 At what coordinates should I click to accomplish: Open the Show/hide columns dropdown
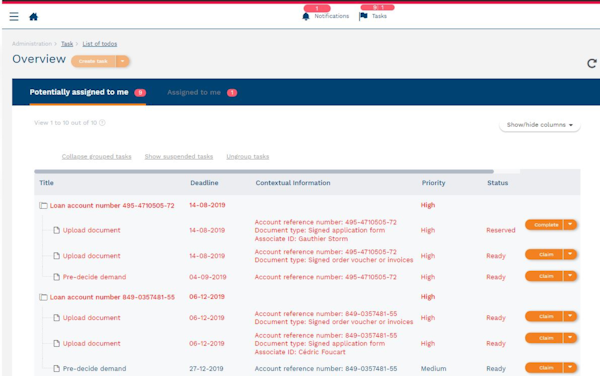(x=540, y=125)
